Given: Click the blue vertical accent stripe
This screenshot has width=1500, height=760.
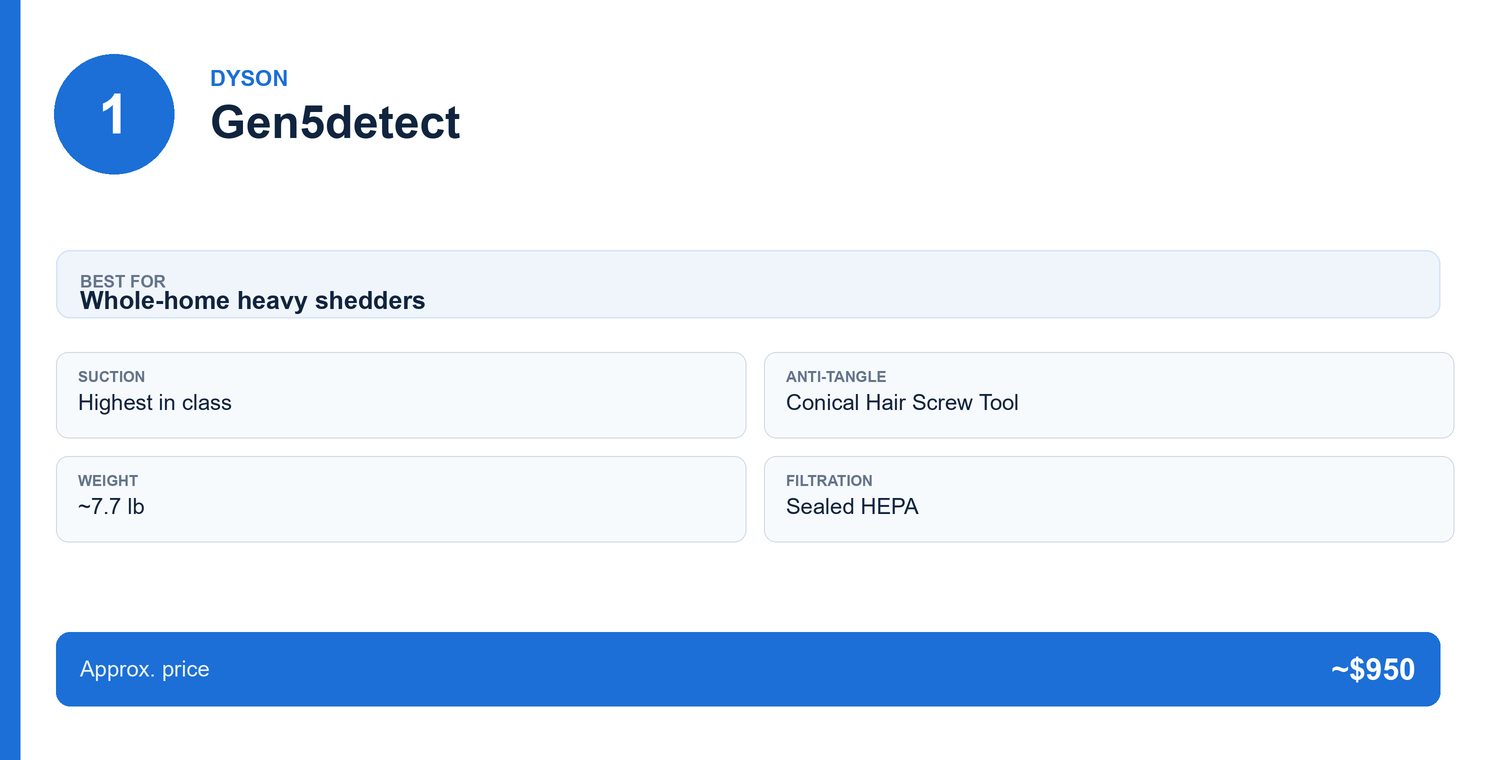Looking at the screenshot, I should pyautogui.click(x=10, y=380).
